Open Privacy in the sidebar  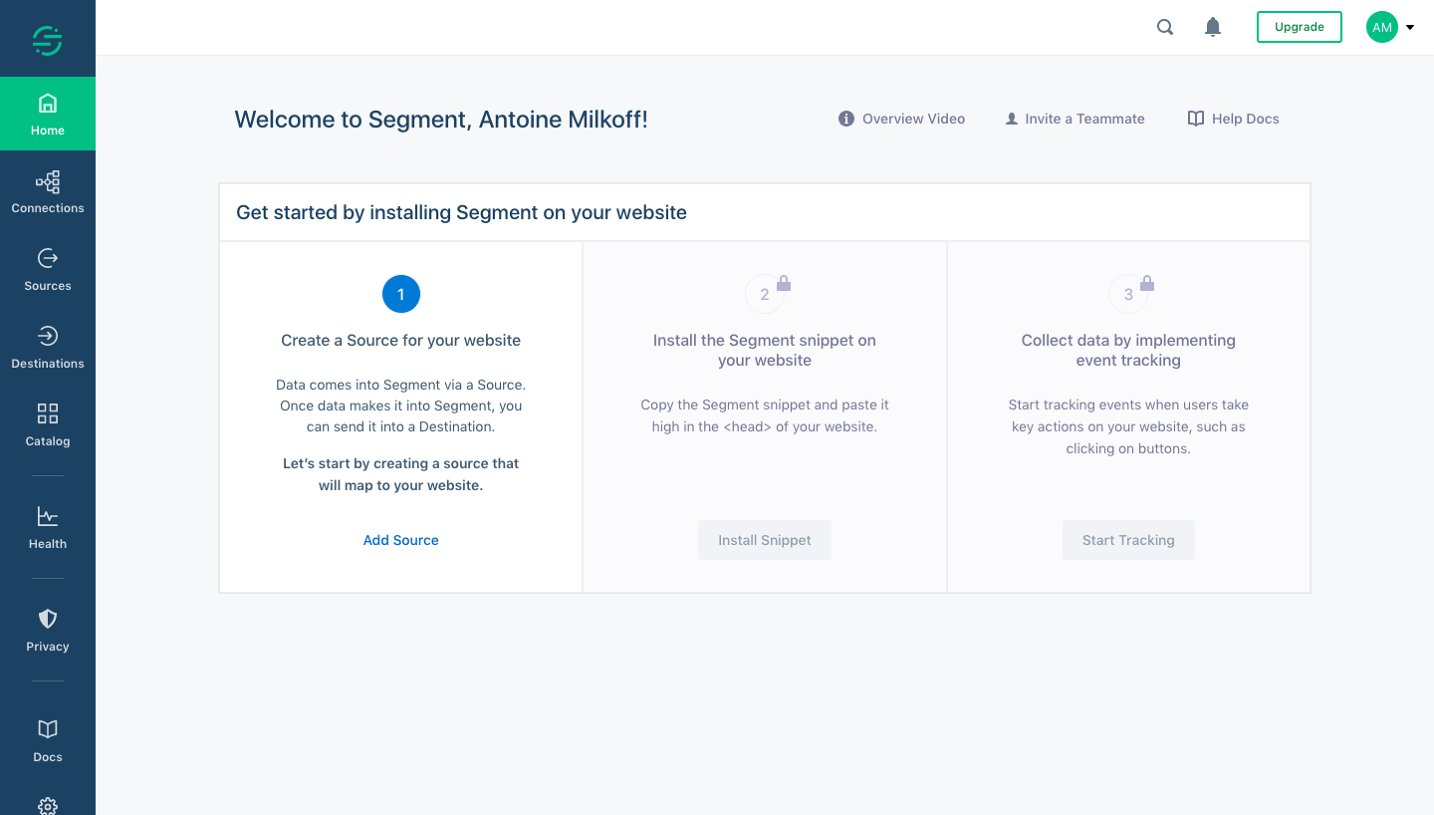(x=47, y=631)
